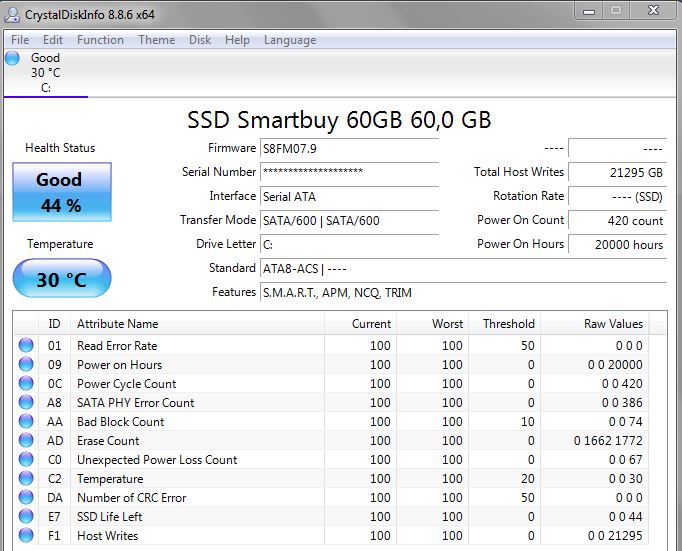Select the Number of CRC Error attribute name
Screen dimensions: 682x551
pos(132,498)
